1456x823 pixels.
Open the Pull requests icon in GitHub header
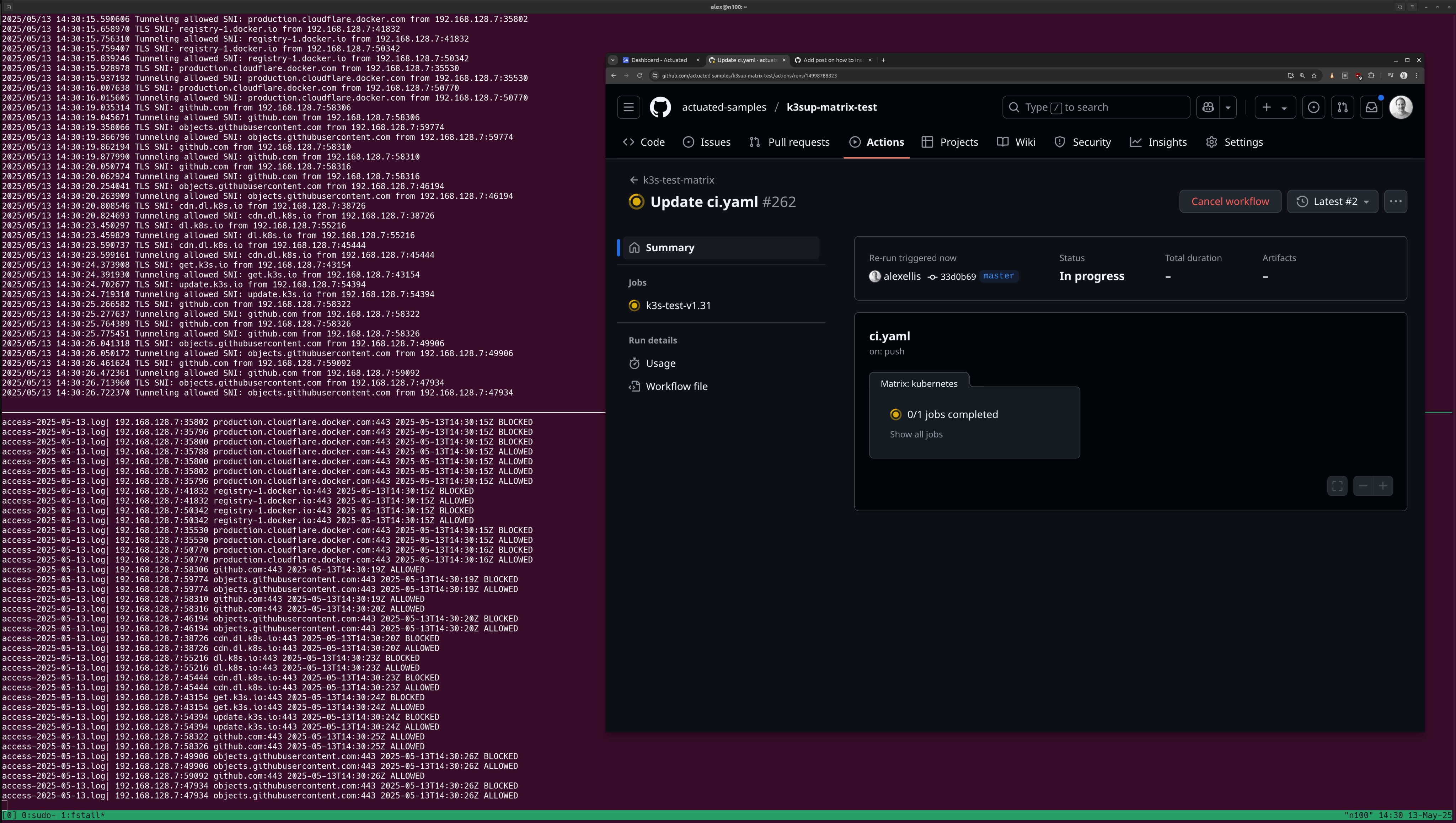pos(1342,107)
